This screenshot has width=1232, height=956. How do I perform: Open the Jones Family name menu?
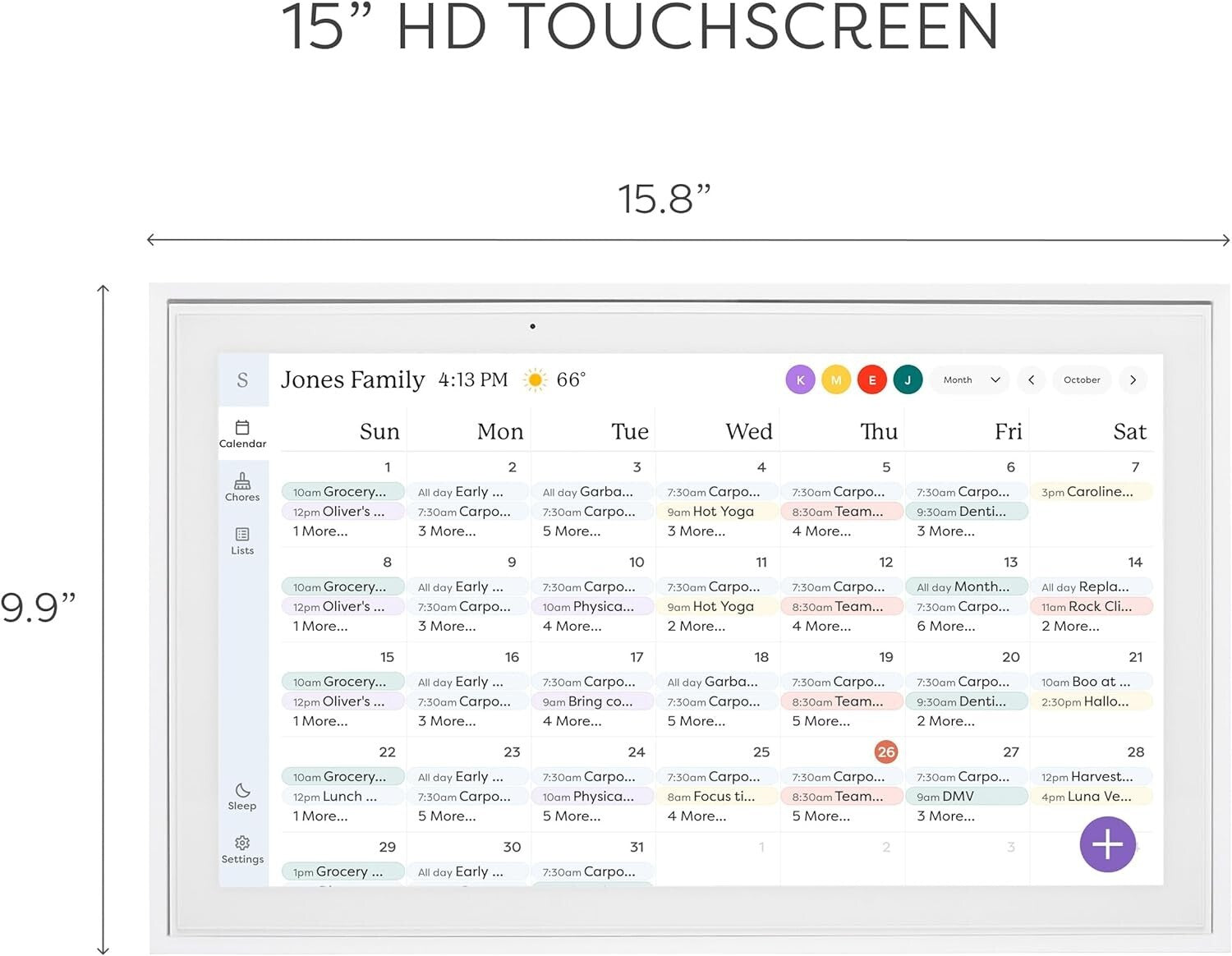coord(353,379)
